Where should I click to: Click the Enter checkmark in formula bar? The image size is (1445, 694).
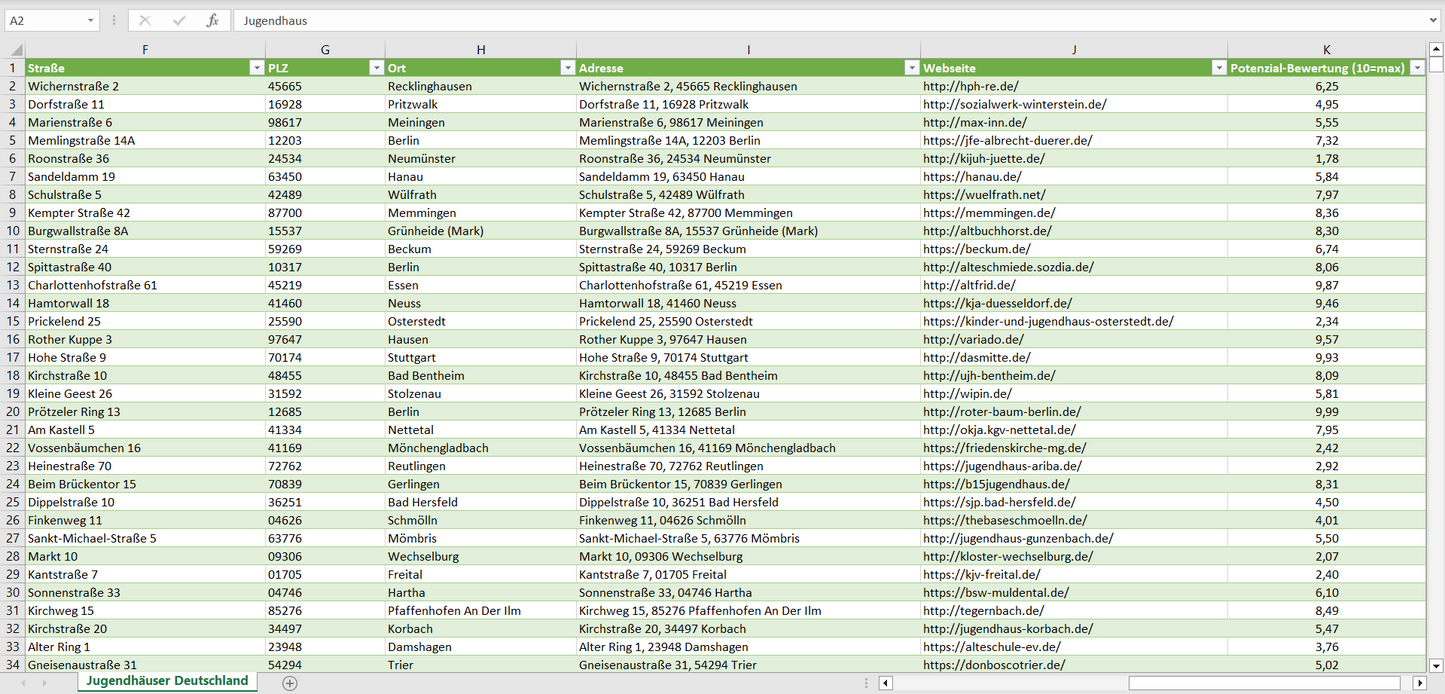click(179, 20)
